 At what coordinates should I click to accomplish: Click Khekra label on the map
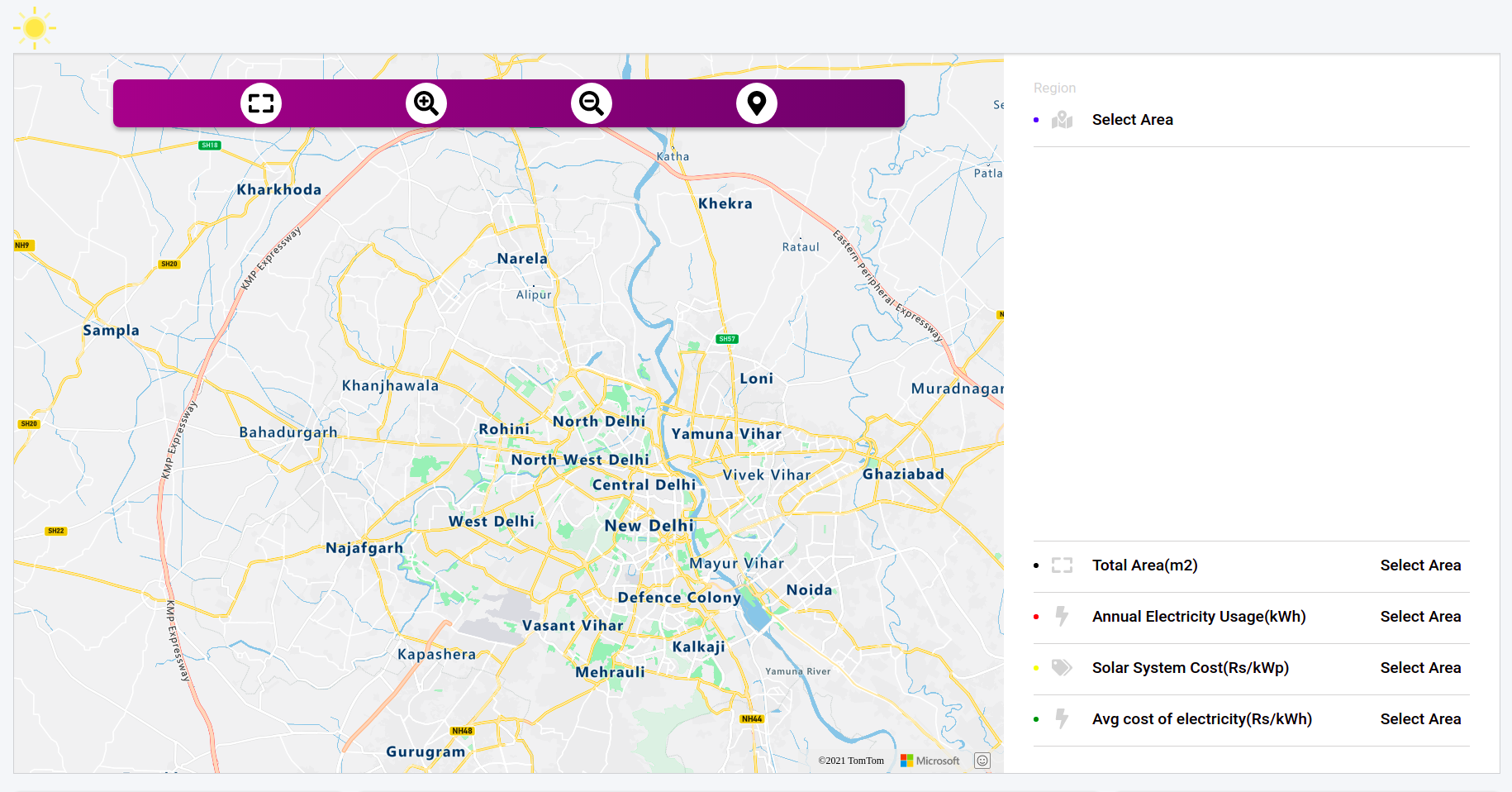725,204
